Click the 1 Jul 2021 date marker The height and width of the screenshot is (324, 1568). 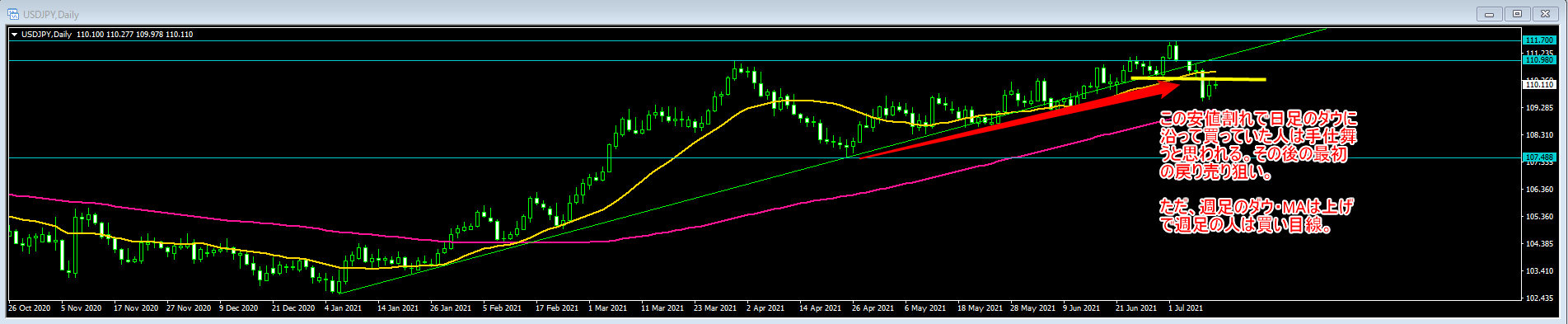coord(1186,308)
